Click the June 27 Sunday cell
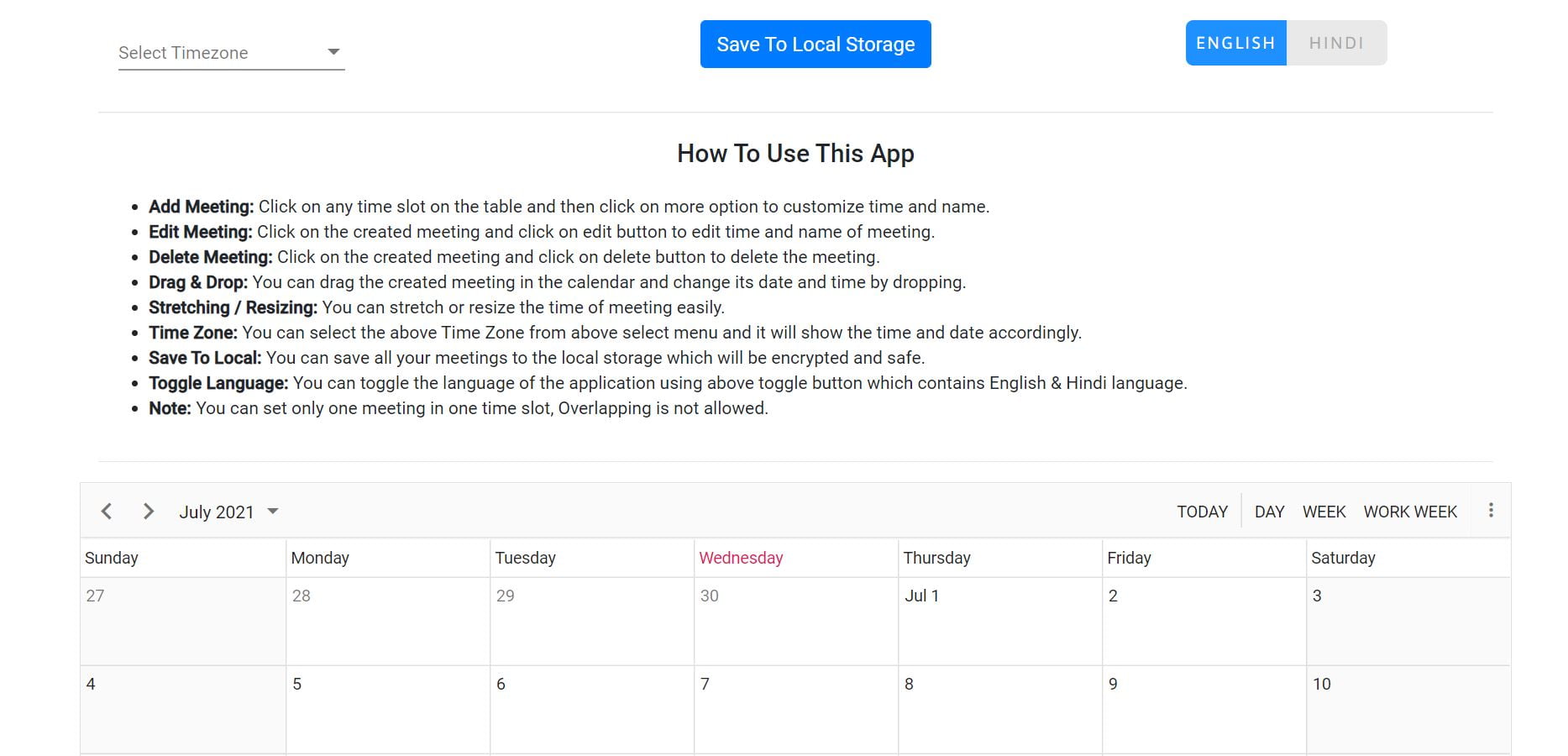This screenshot has width=1568, height=756. click(183, 626)
